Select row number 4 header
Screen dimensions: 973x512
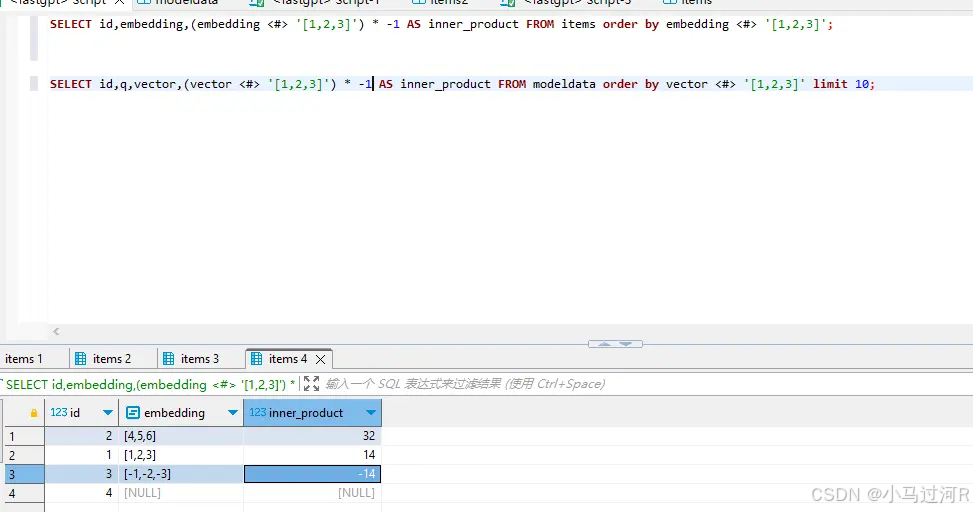(24, 493)
